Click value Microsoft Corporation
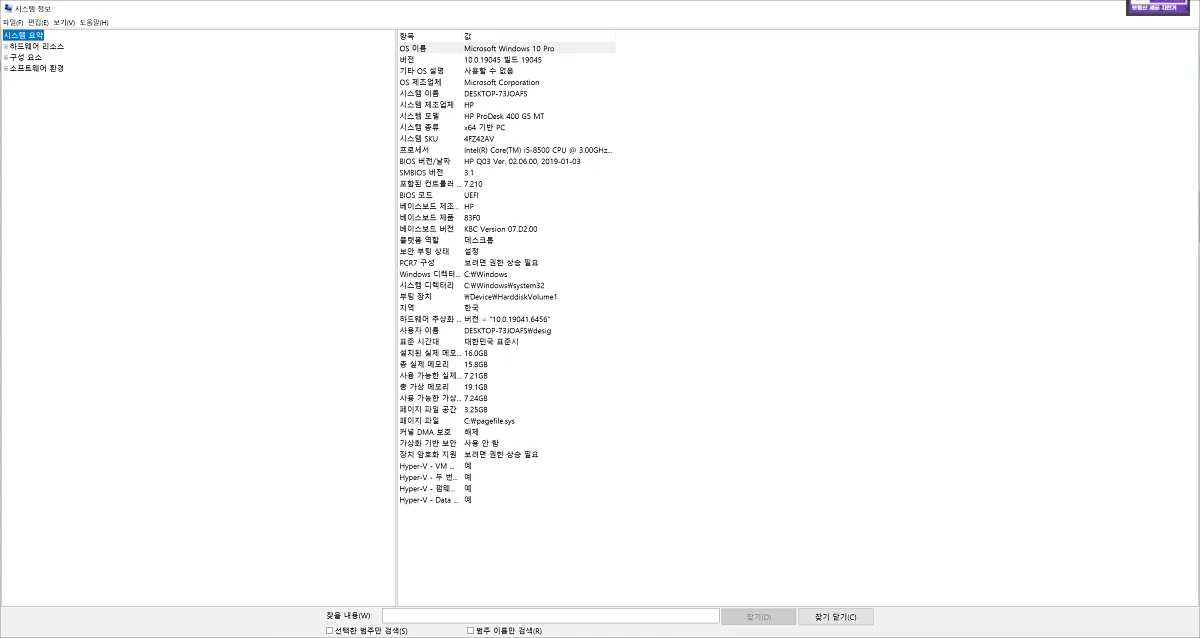 [502, 82]
